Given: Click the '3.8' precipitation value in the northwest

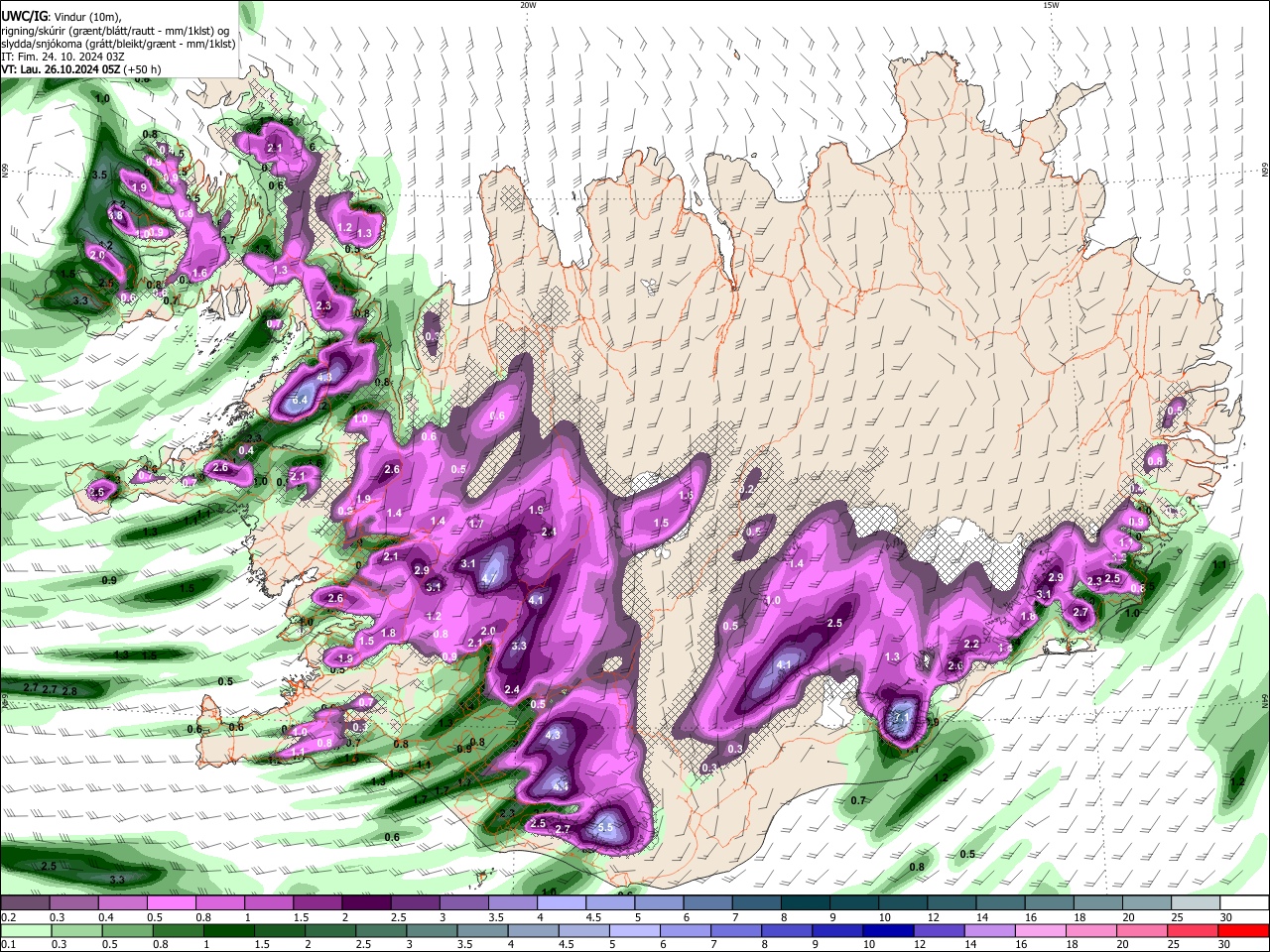Looking at the screenshot, I should click(115, 215).
